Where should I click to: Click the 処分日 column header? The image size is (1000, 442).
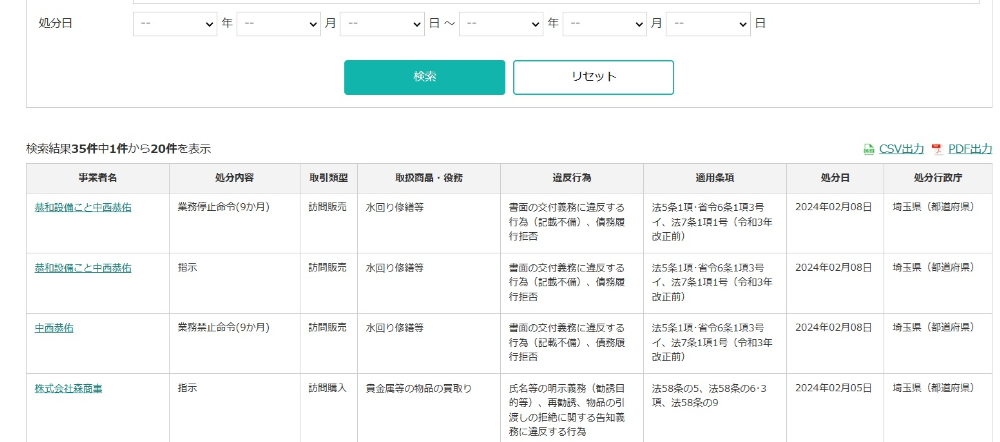point(835,179)
